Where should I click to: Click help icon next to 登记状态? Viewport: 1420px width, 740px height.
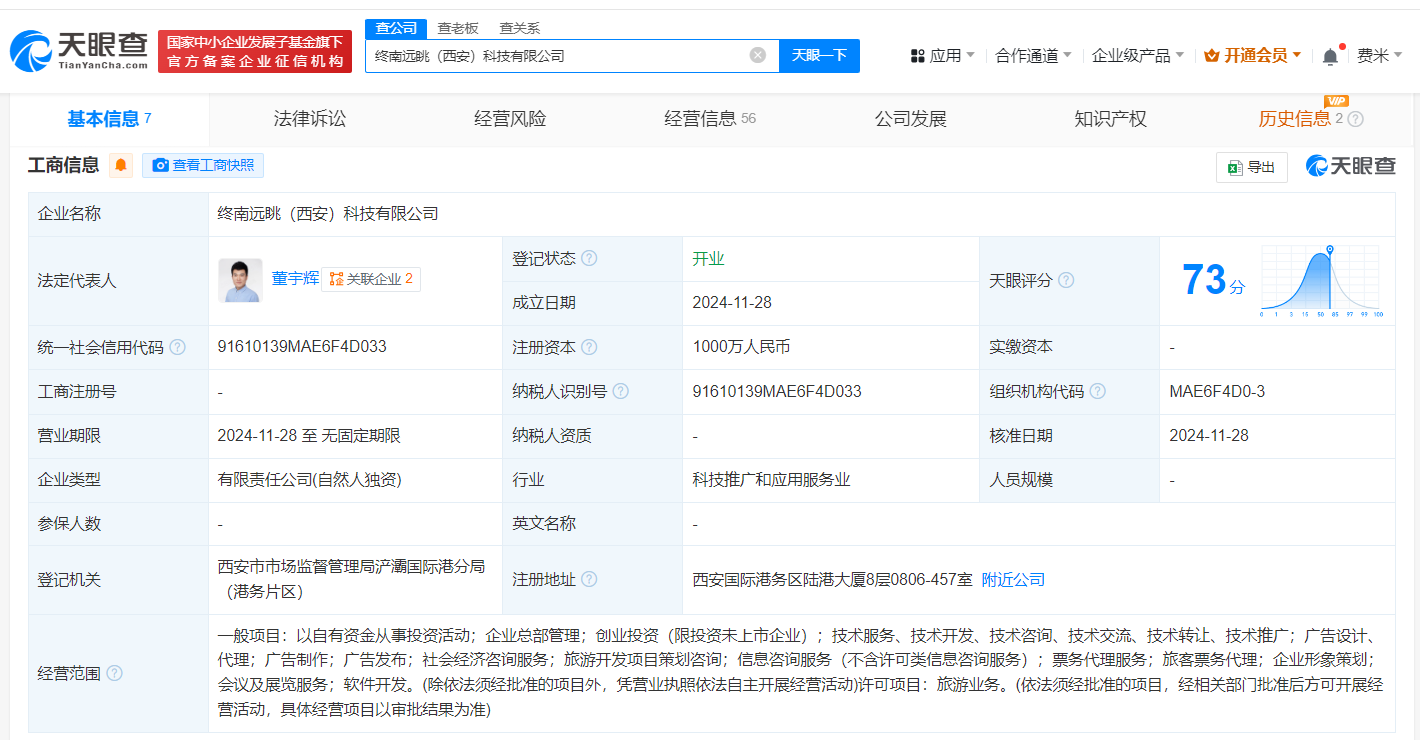589,258
